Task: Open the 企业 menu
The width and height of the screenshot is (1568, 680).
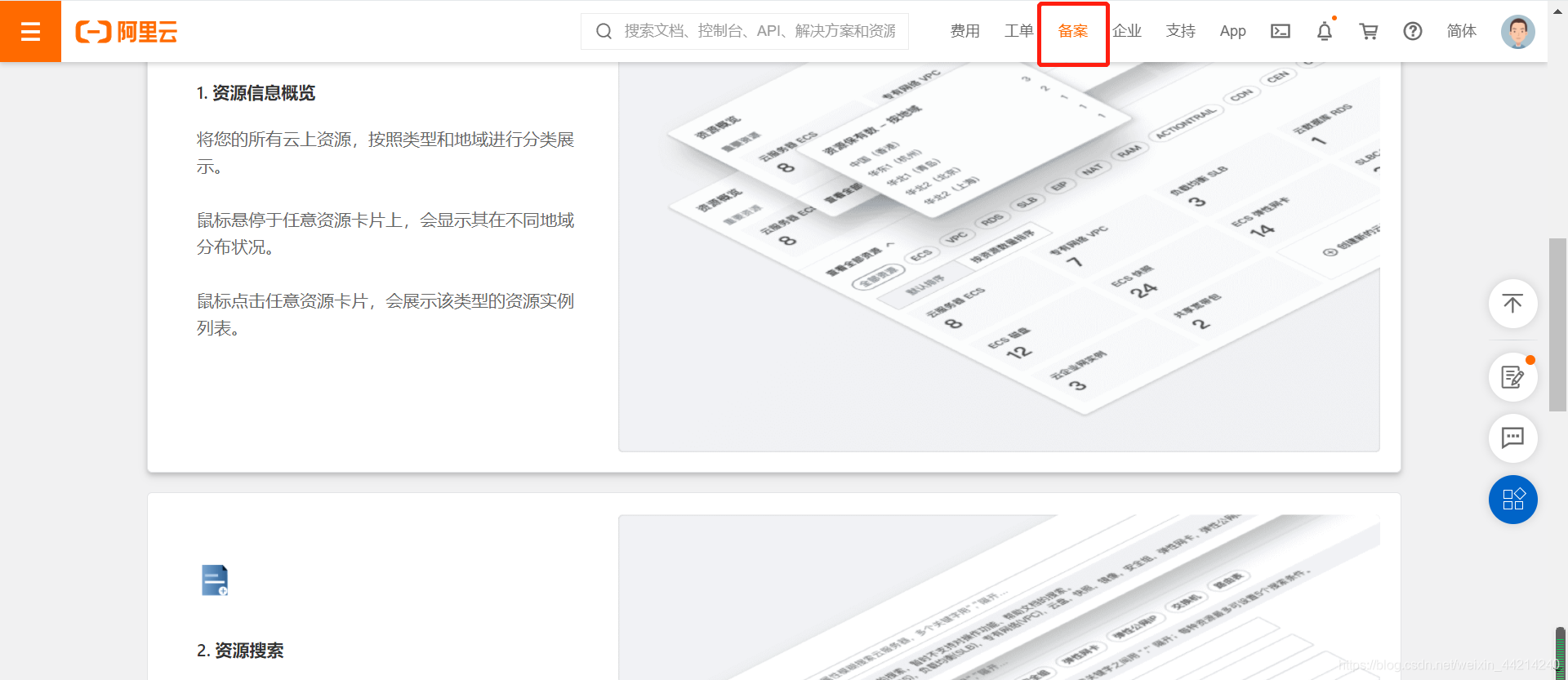Action: pos(1126,31)
